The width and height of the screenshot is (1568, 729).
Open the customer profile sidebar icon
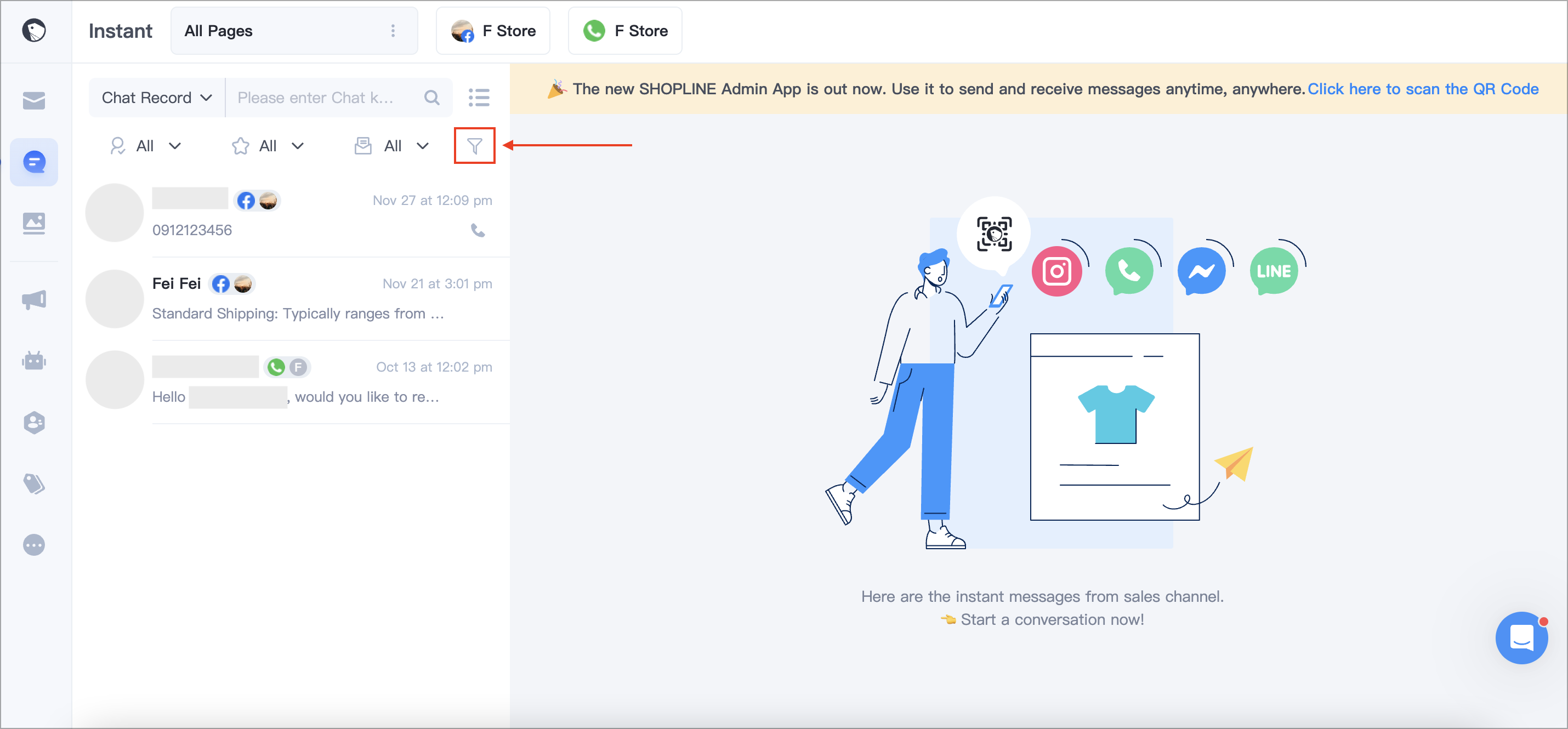[34, 422]
